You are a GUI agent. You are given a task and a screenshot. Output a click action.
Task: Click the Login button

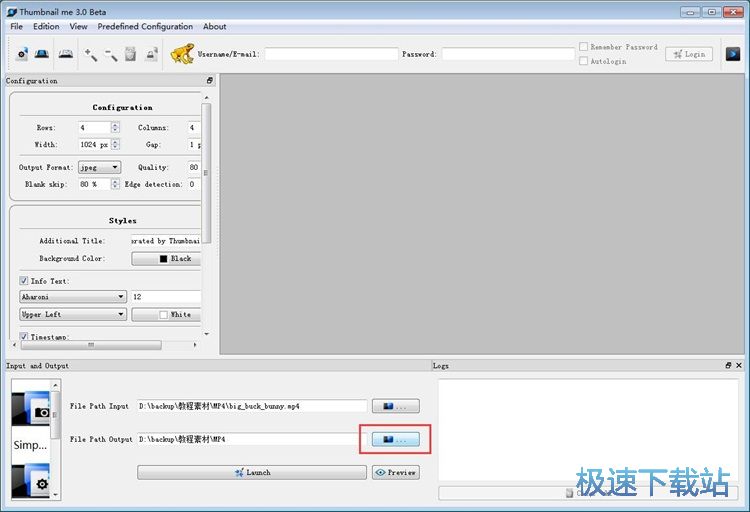689,54
